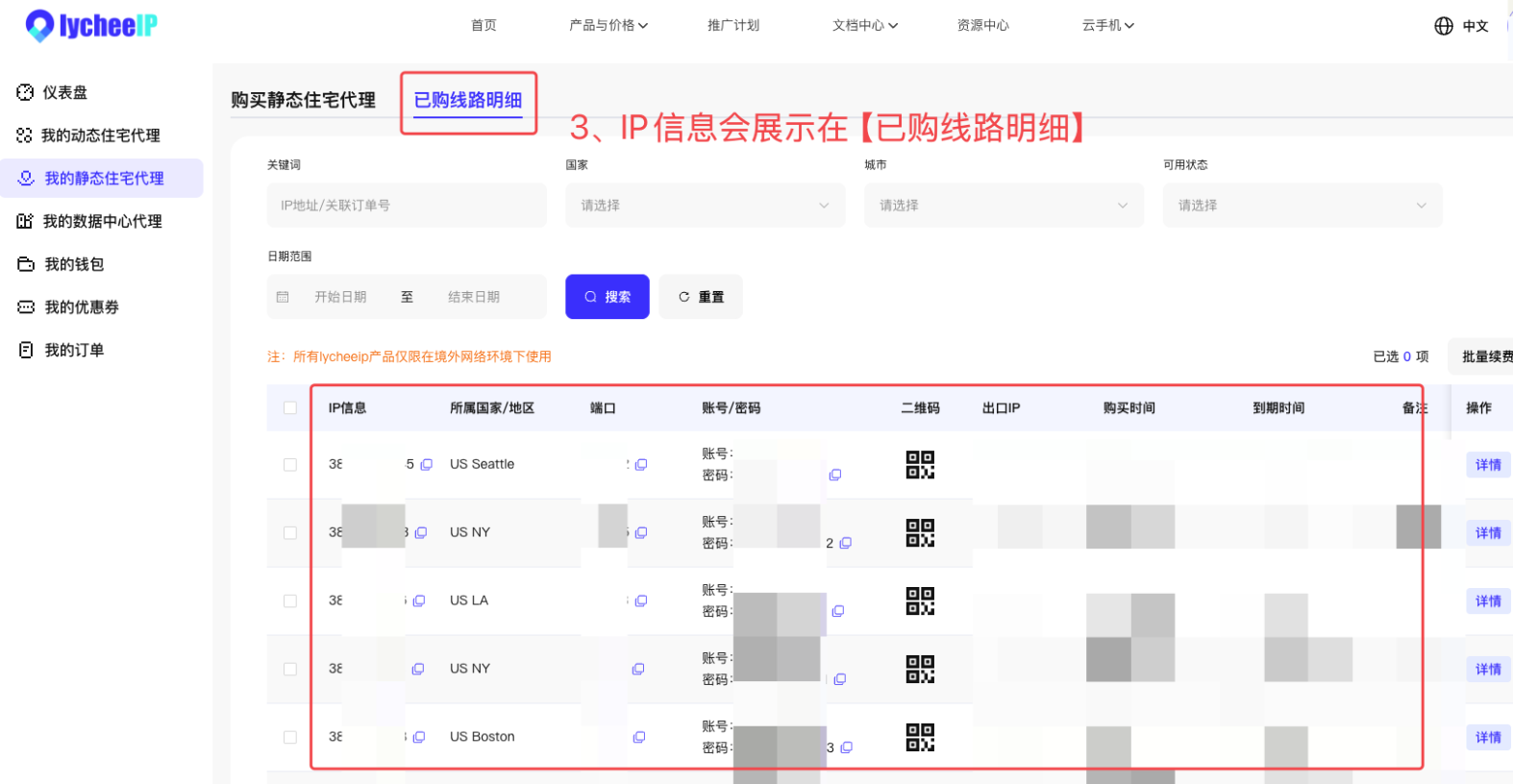Switch to 购买静态住宅代理 tab
This screenshot has width=1513, height=784.
pos(303,100)
